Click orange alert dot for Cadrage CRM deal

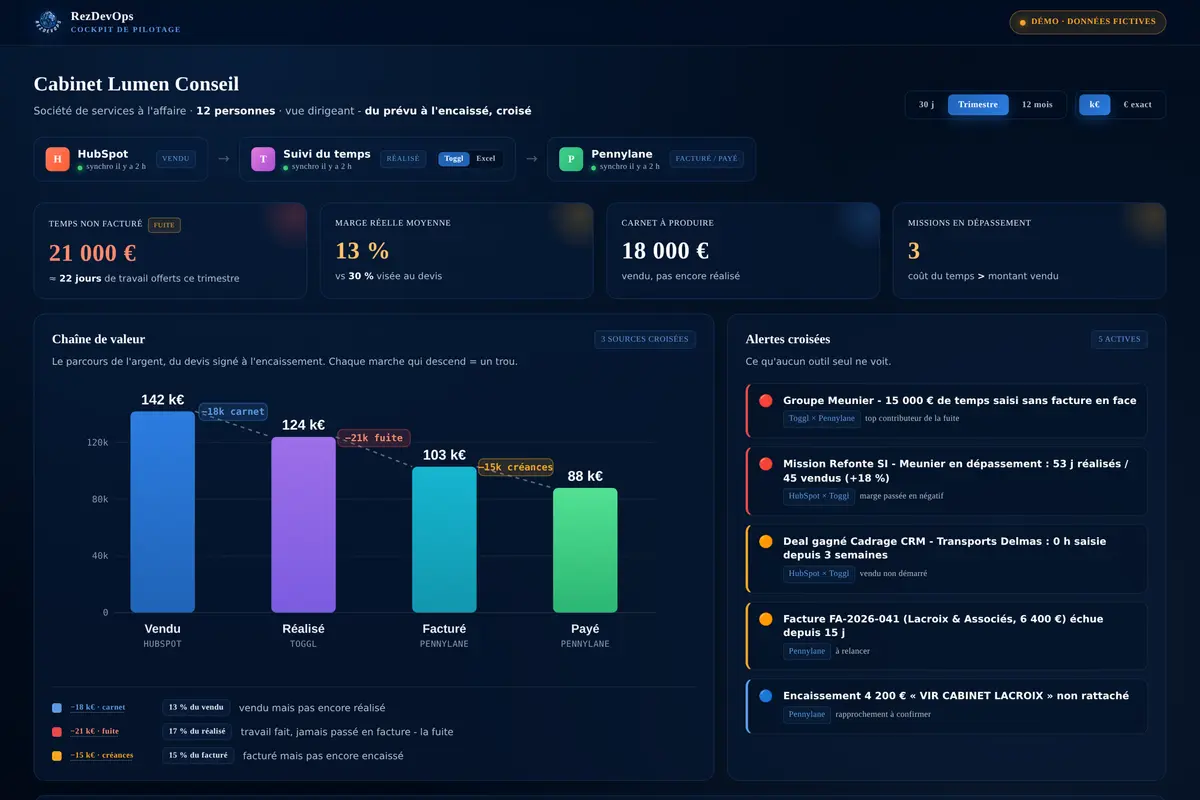[x=766, y=542]
